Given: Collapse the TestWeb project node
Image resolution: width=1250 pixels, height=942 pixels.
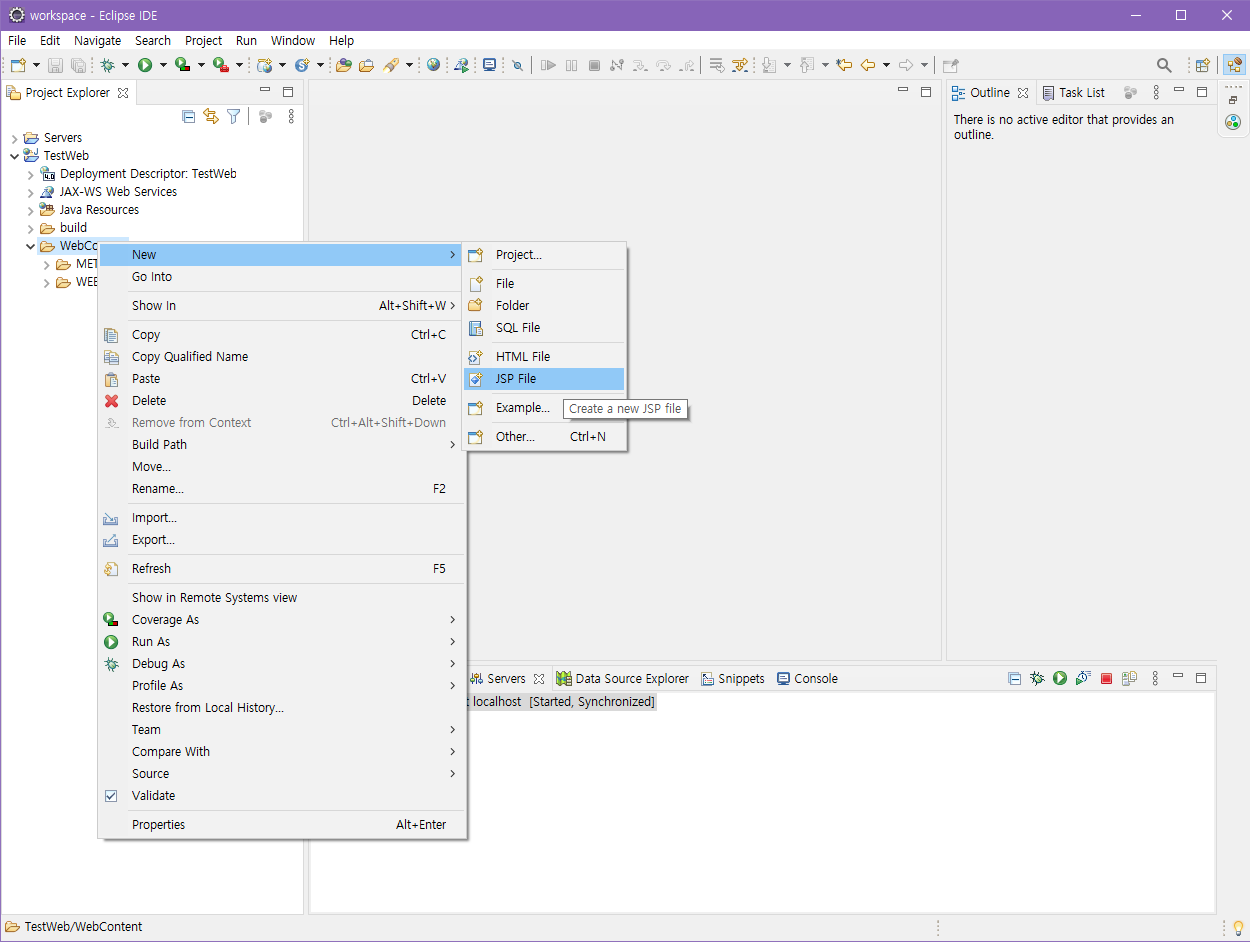Looking at the screenshot, I should tap(14, 156).
